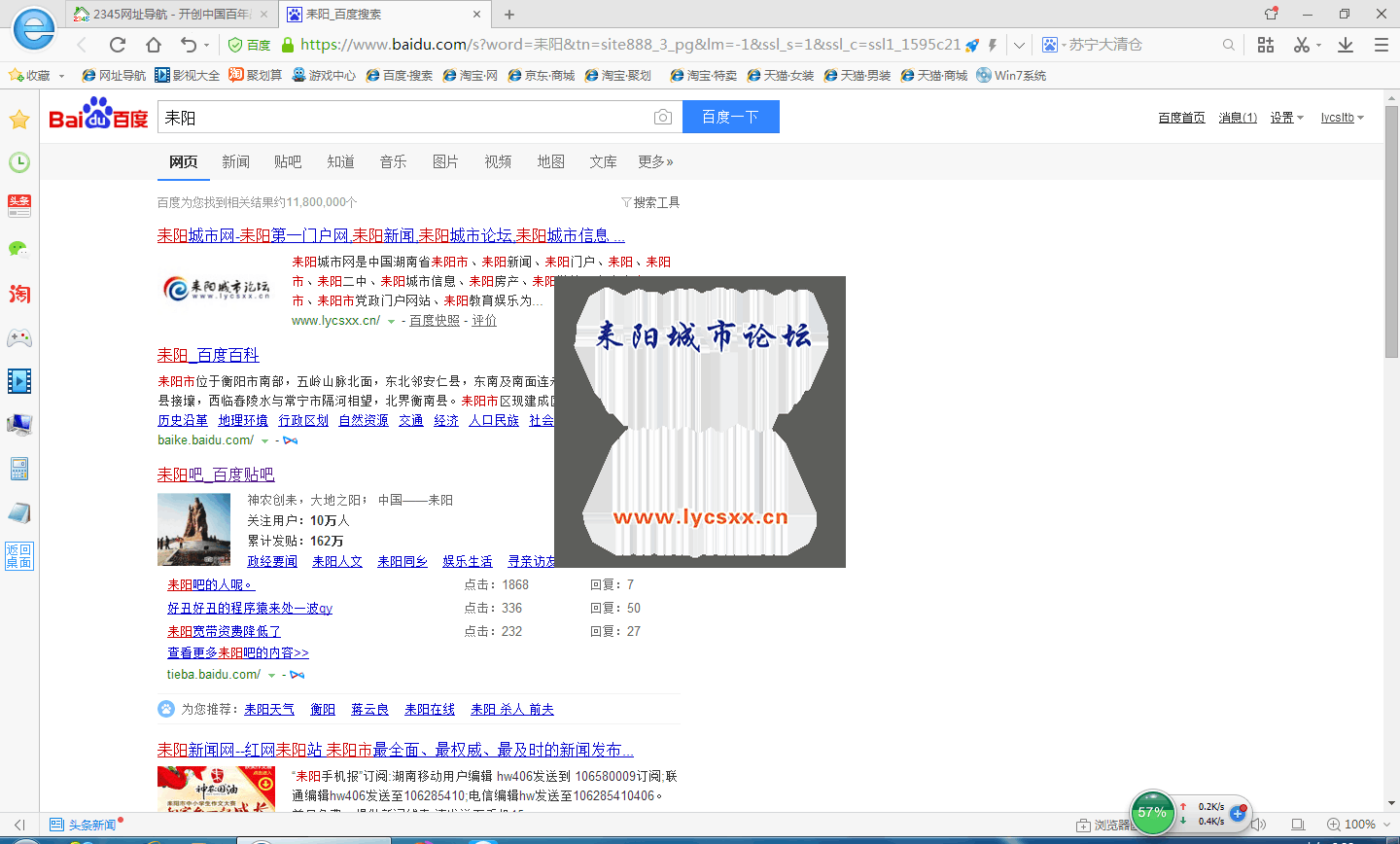Open a new browser tab

(x=509, y=15)
